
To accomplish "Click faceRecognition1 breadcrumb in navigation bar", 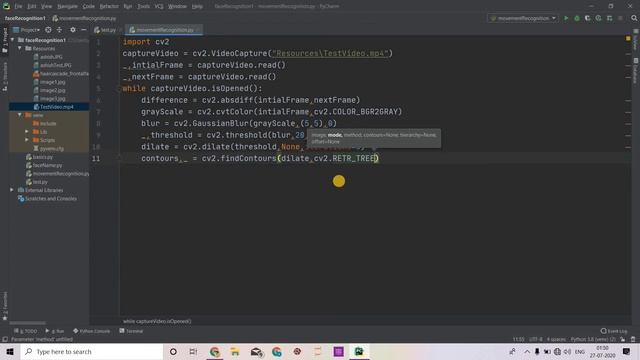I will coord(25,18).
